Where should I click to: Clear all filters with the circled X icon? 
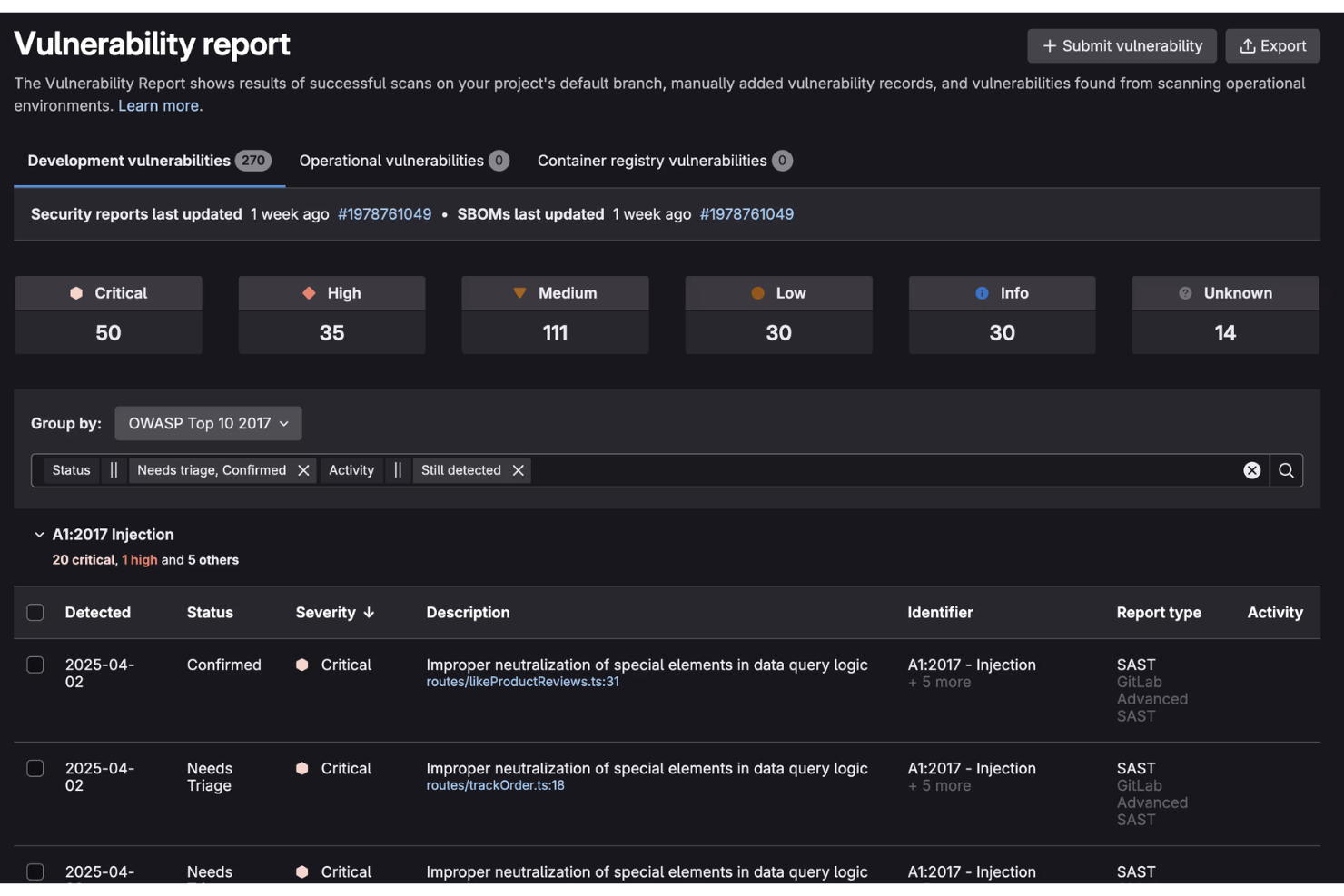point(1252,470)
